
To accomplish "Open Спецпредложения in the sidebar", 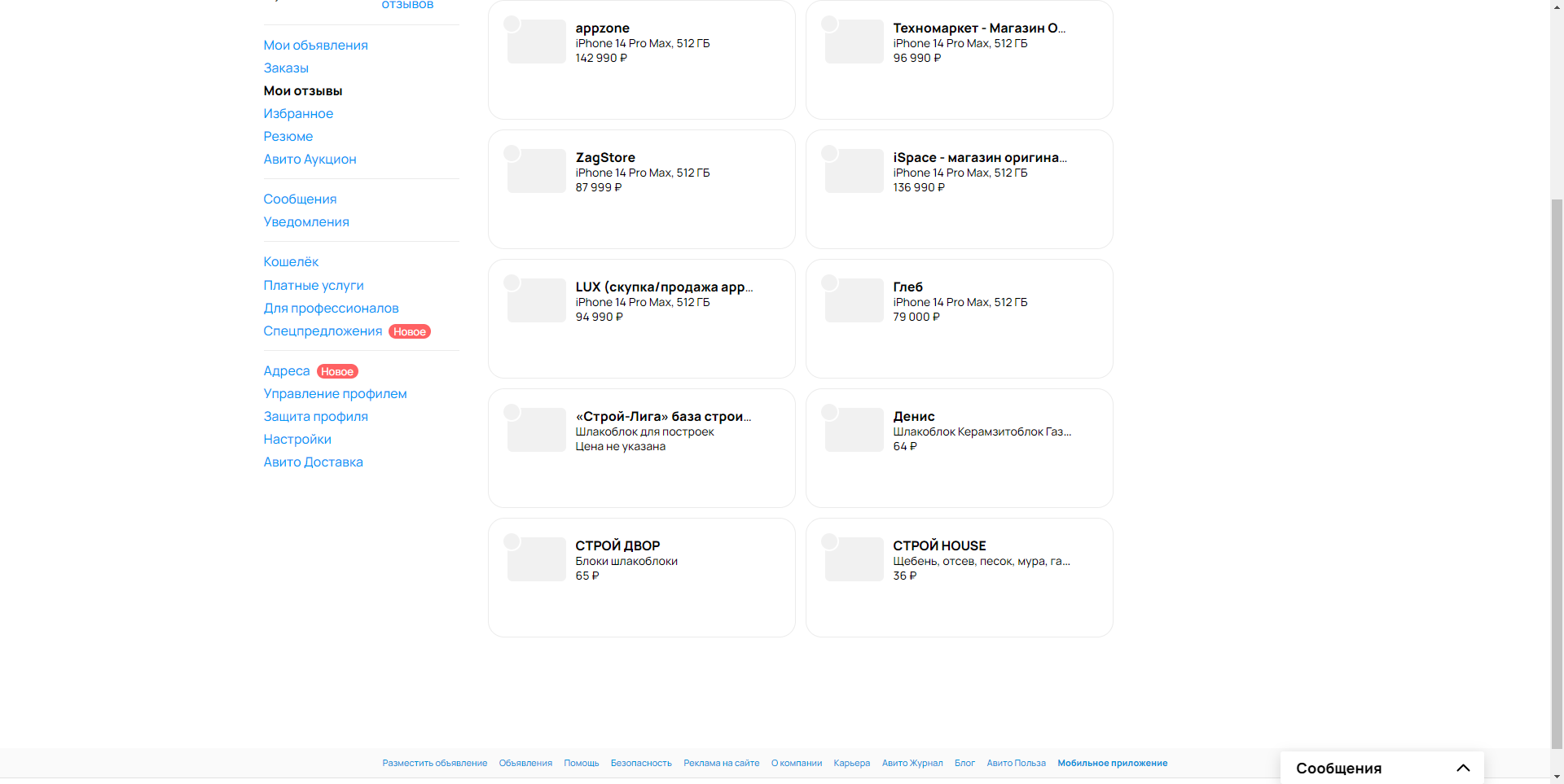I will (x=323, y=331).
